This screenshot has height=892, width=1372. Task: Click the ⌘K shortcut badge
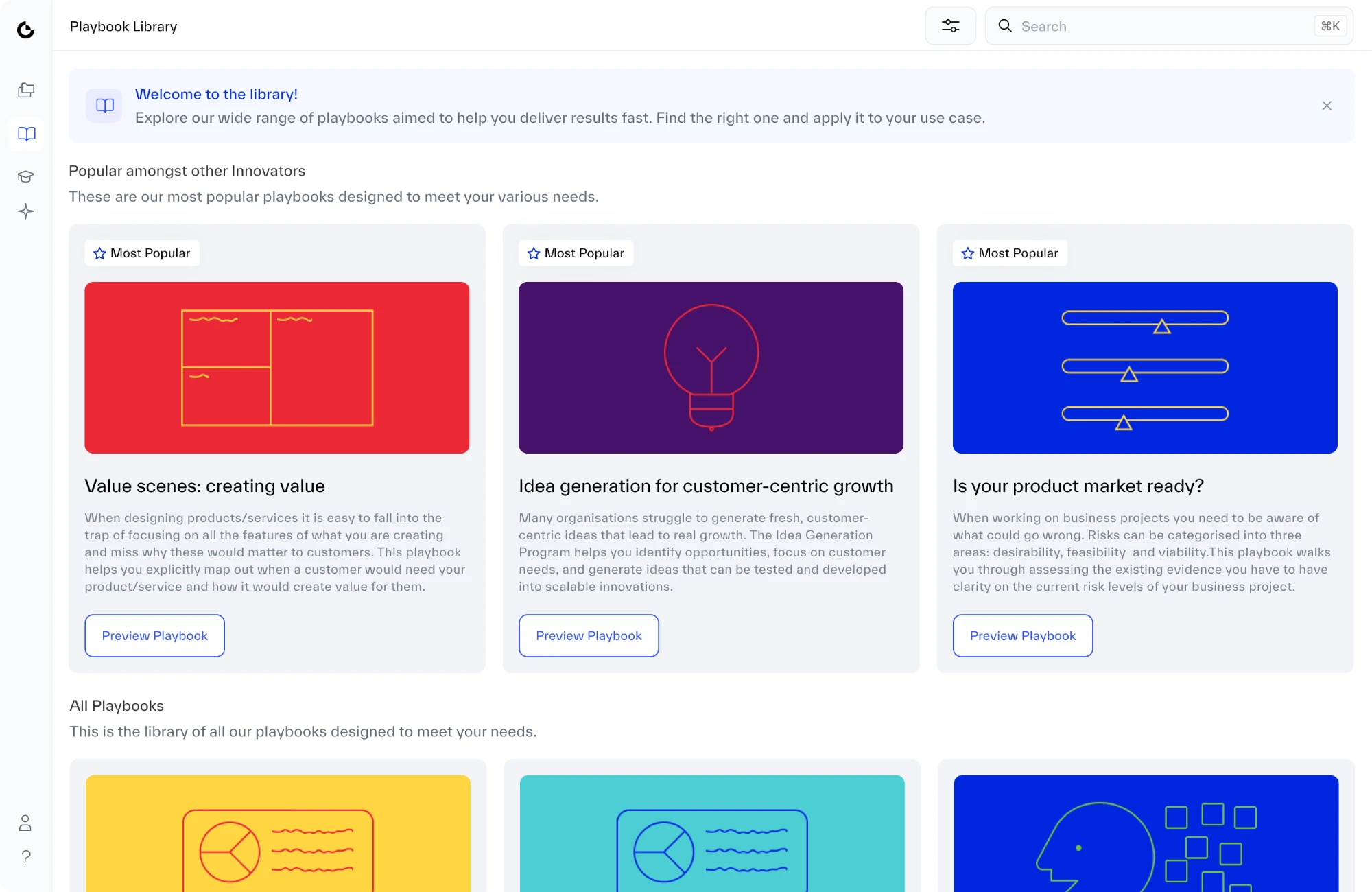point(1330,26)
